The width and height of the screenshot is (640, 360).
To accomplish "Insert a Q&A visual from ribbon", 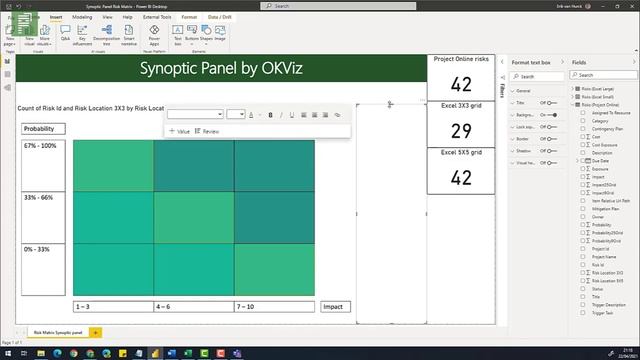I will 65,33.
